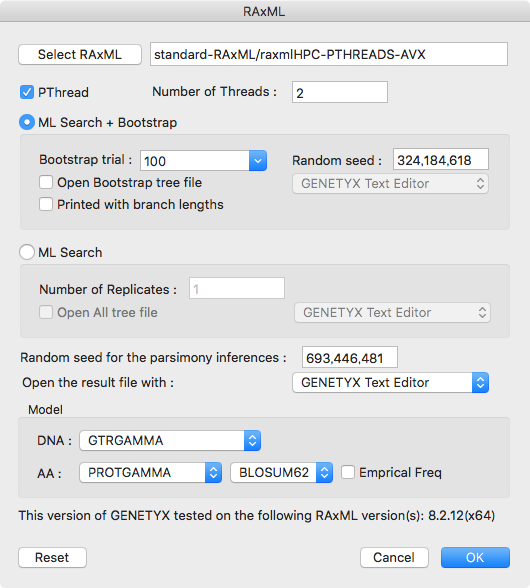Click the Reset button
The image size is (530, 588).
(53, 558)
